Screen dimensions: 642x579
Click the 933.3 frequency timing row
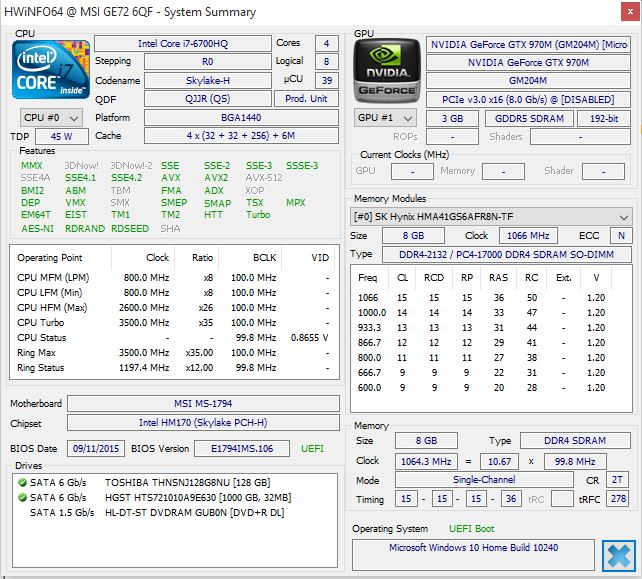tap(482, 328)
